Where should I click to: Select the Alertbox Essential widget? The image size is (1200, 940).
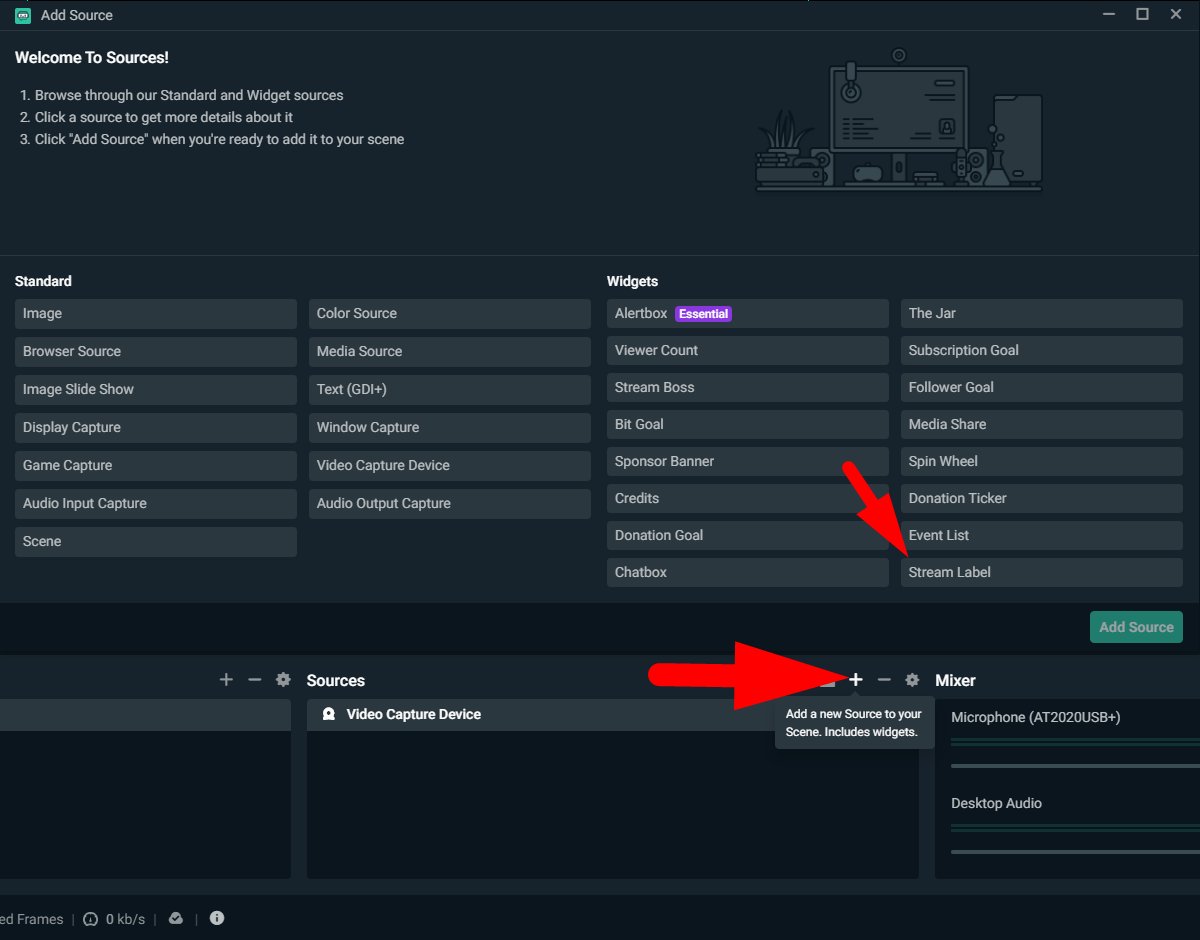pos(748,313)
